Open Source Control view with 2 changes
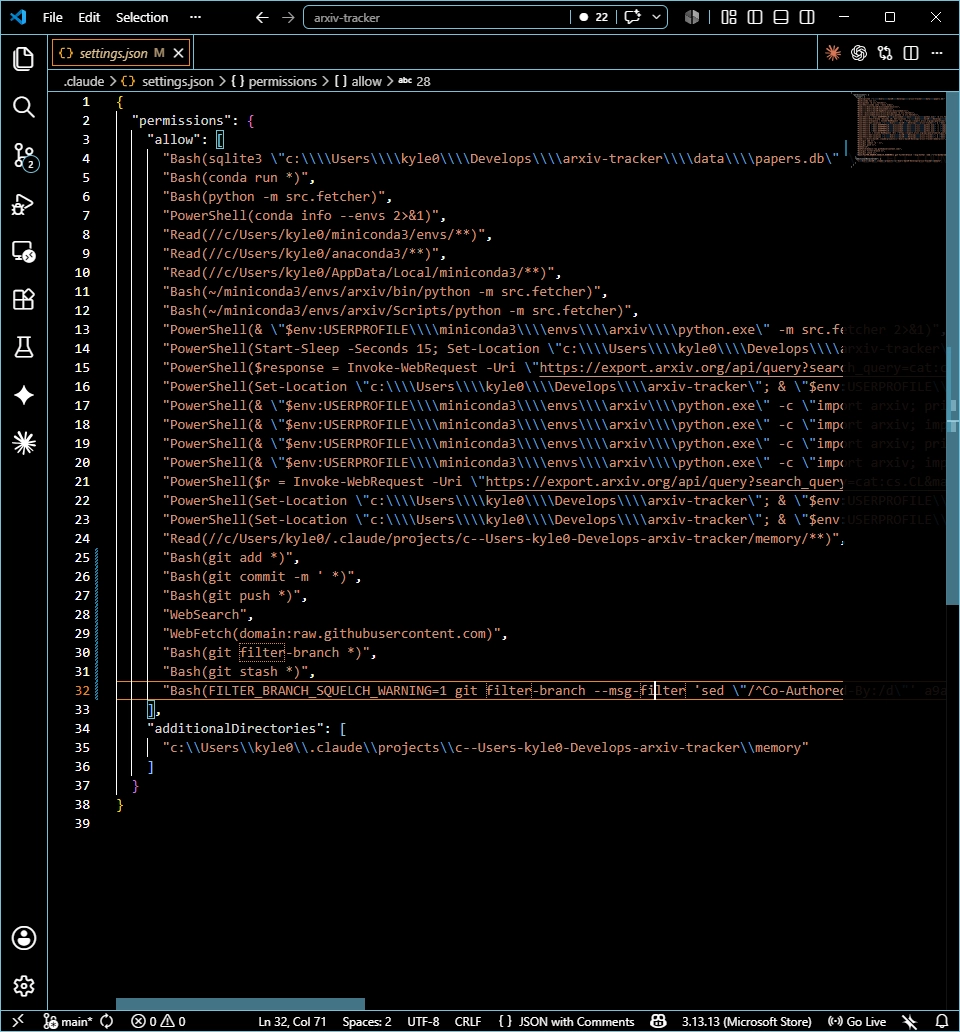This screenshot has width=960, height=1032. tap(25, 157)
